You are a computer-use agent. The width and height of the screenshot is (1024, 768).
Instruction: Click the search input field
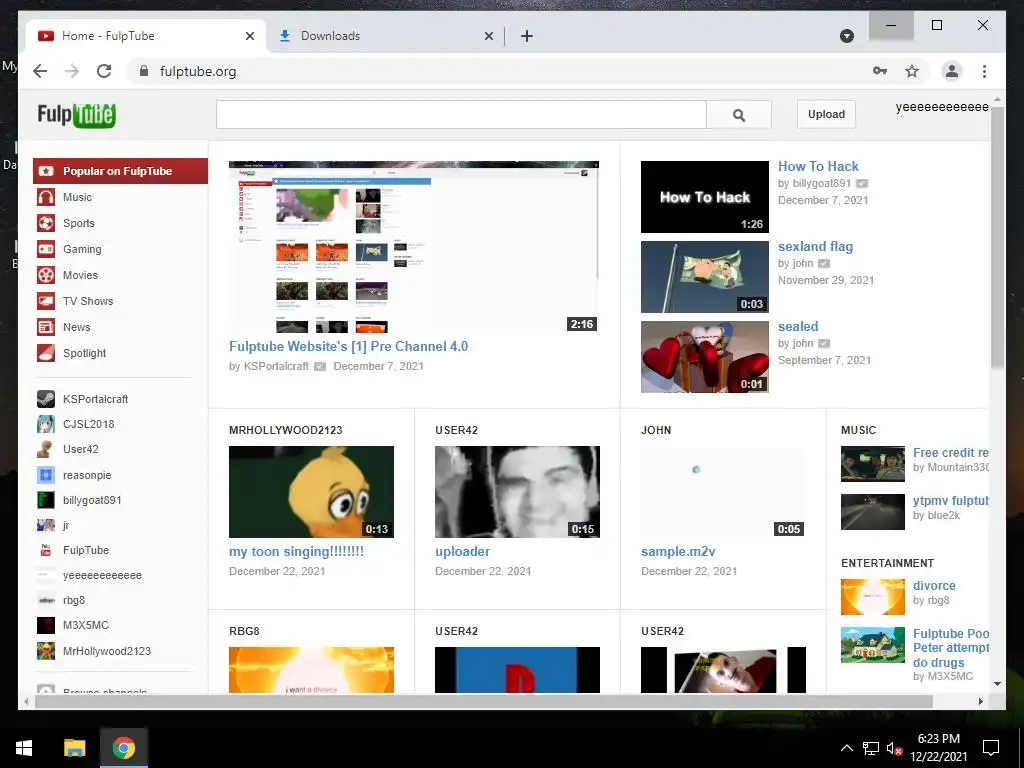point(461,115)
